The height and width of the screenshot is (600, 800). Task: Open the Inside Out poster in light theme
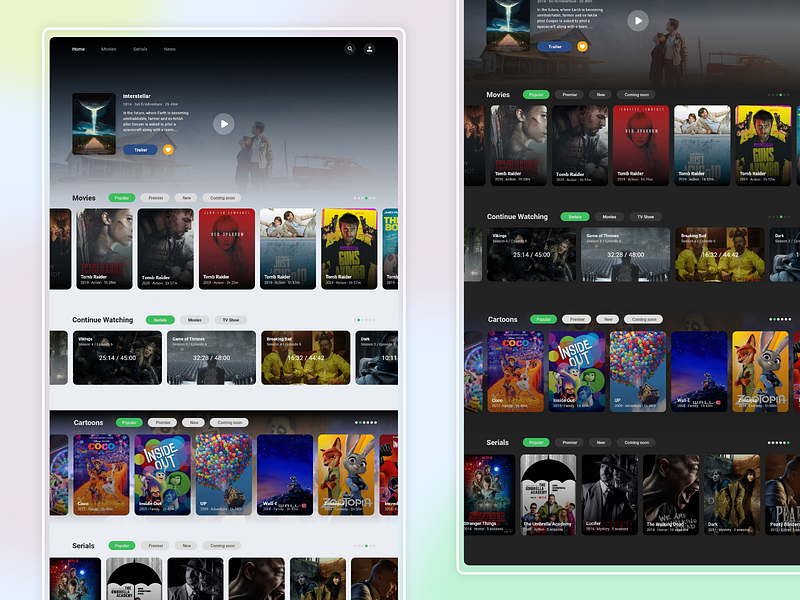(162, 475)
